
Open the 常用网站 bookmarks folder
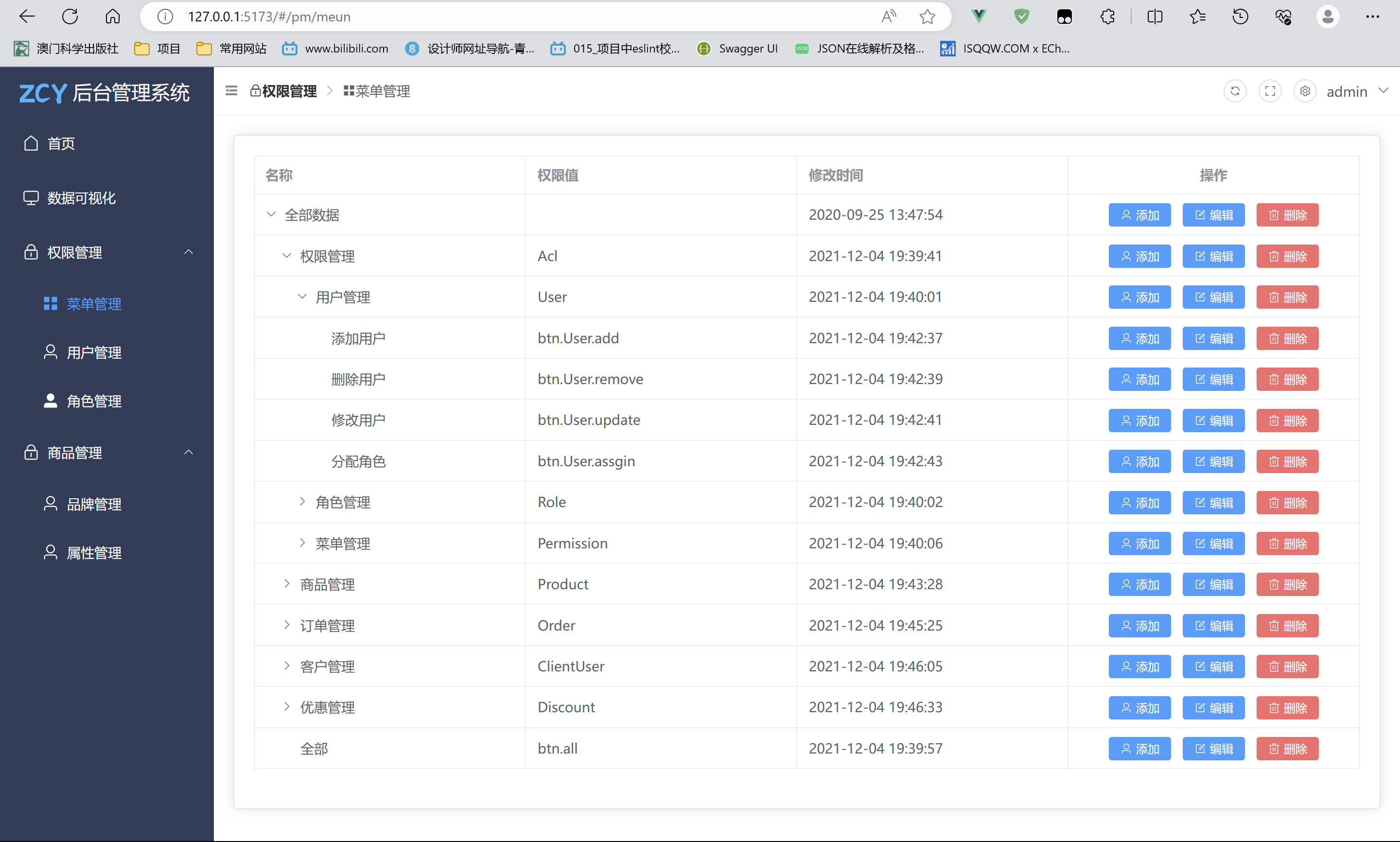coord(231,49)
